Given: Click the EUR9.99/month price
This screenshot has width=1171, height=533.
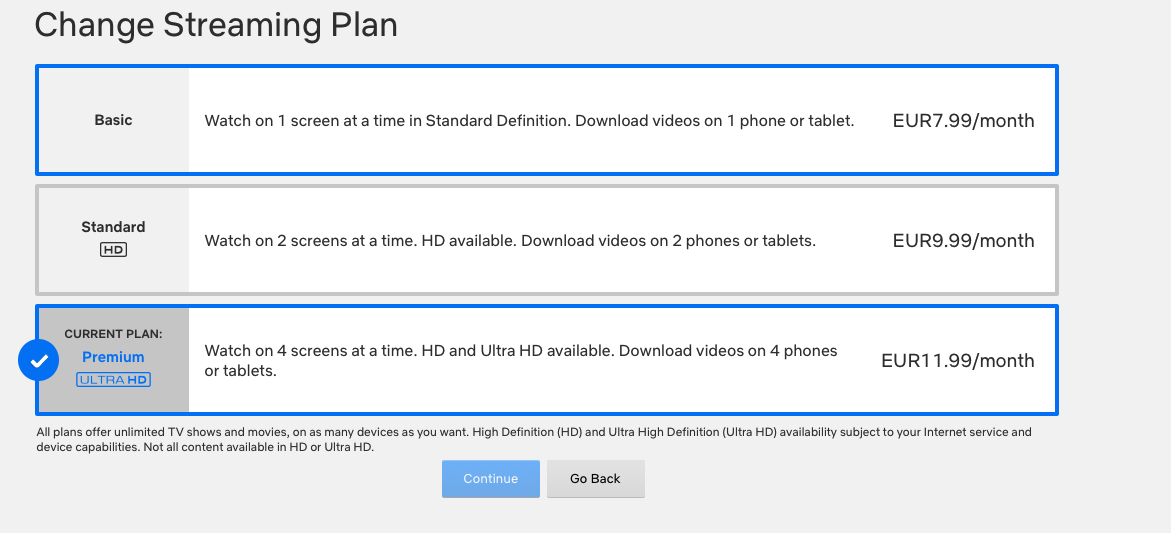Looking at the screenshot, I should coord(963,241).
